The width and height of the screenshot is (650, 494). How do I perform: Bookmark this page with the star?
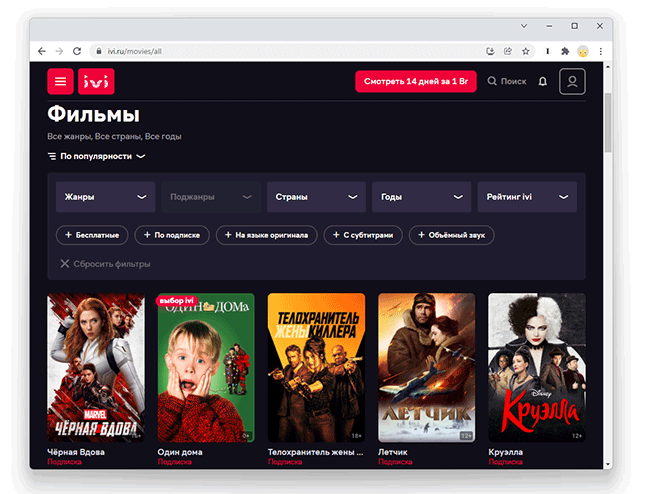tap(526, 51)
